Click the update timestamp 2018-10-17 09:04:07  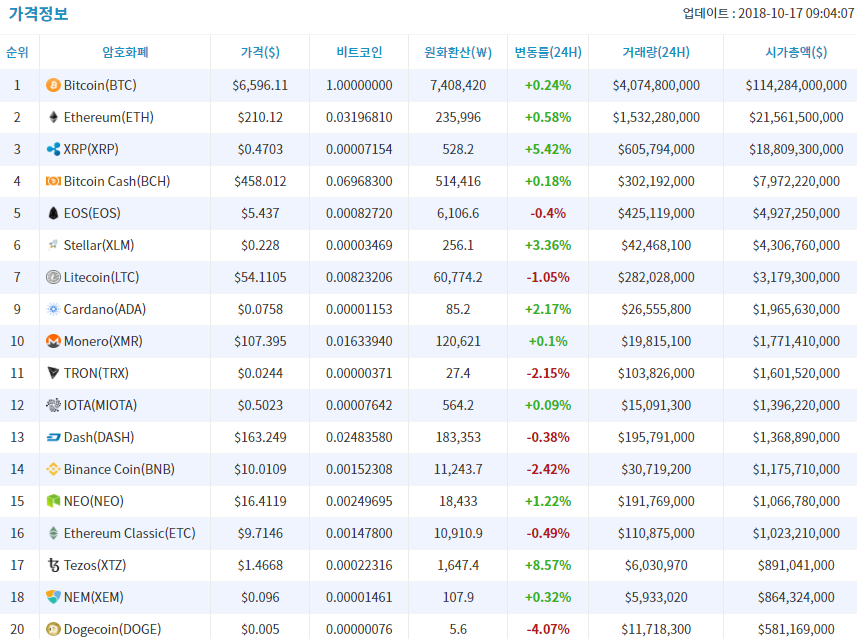click(x=796, y=13)
